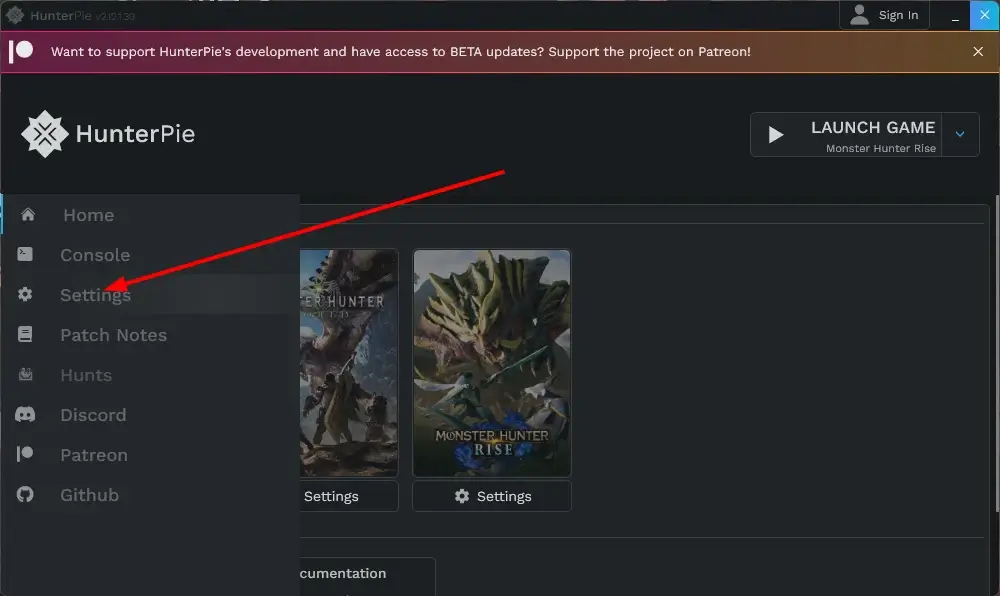
Task: Select Settings in the side menu
Action: click(x=151, y=294)
